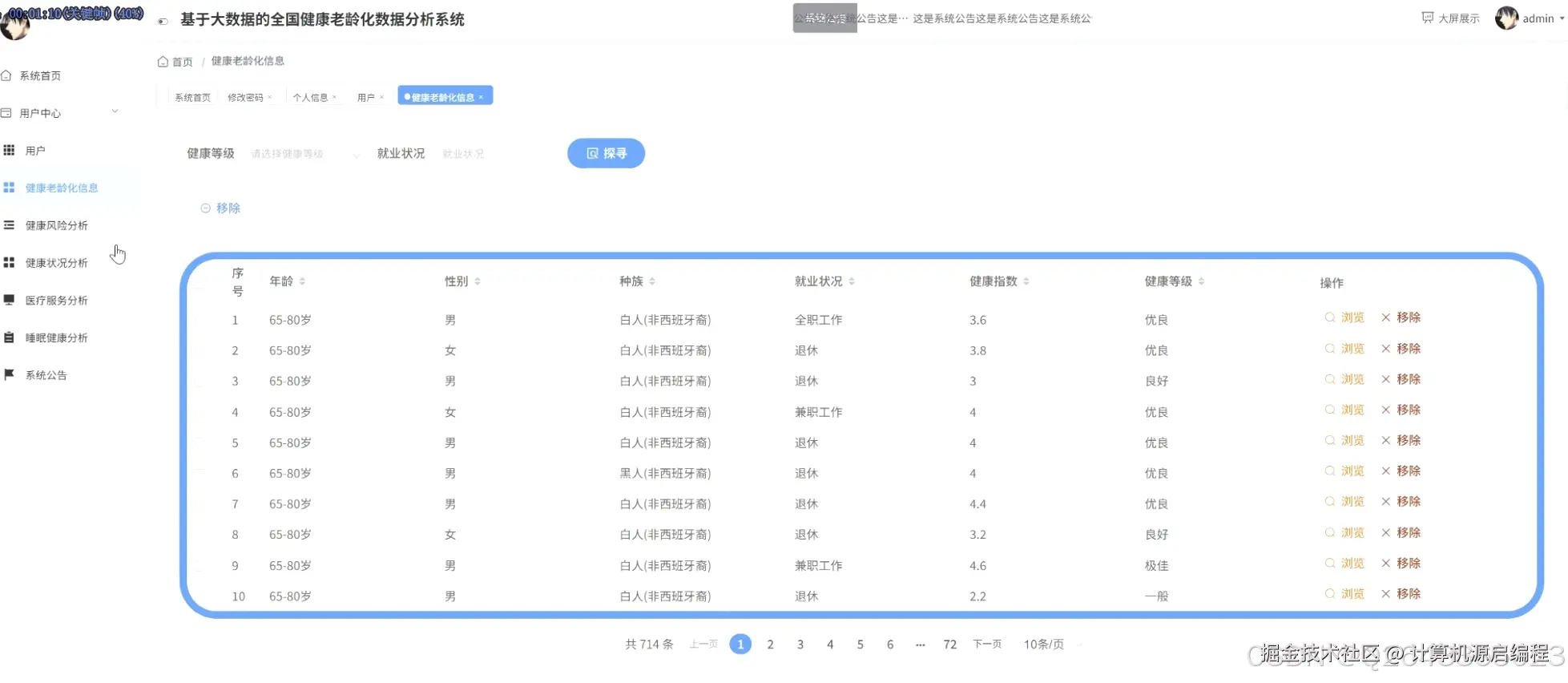Open the admin account dropdown arrow
The image size is (1568, 683).
(1562, 18)
